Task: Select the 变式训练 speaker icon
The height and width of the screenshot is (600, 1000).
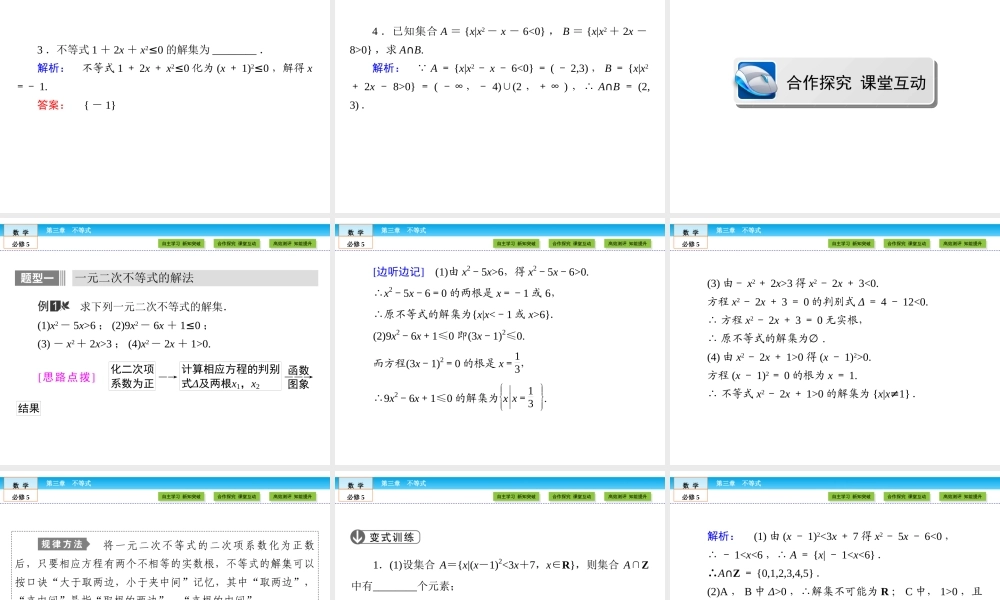Action: (355, 536)
